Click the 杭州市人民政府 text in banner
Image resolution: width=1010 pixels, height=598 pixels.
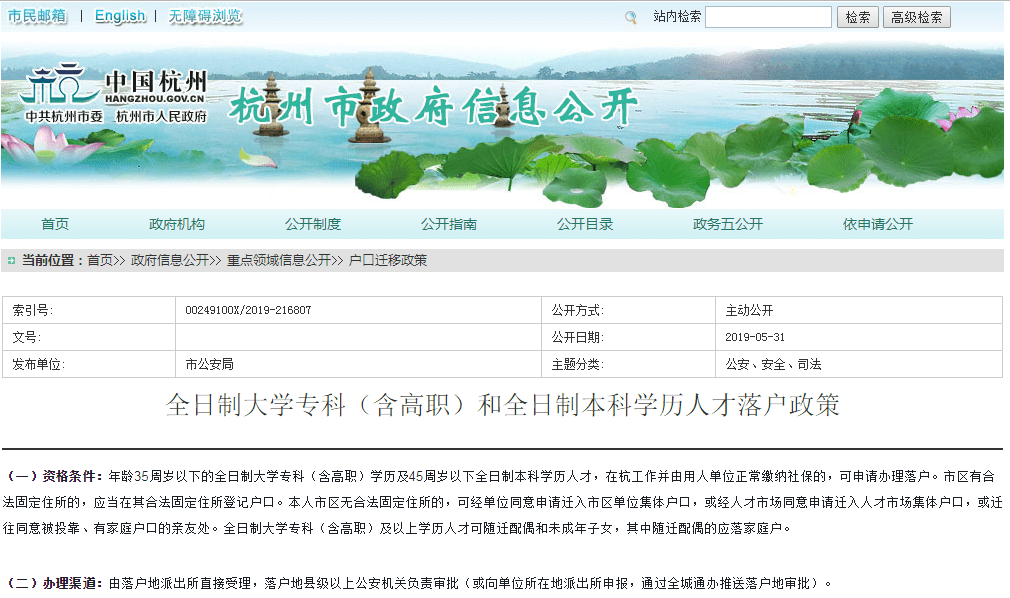tap(161, 117)
